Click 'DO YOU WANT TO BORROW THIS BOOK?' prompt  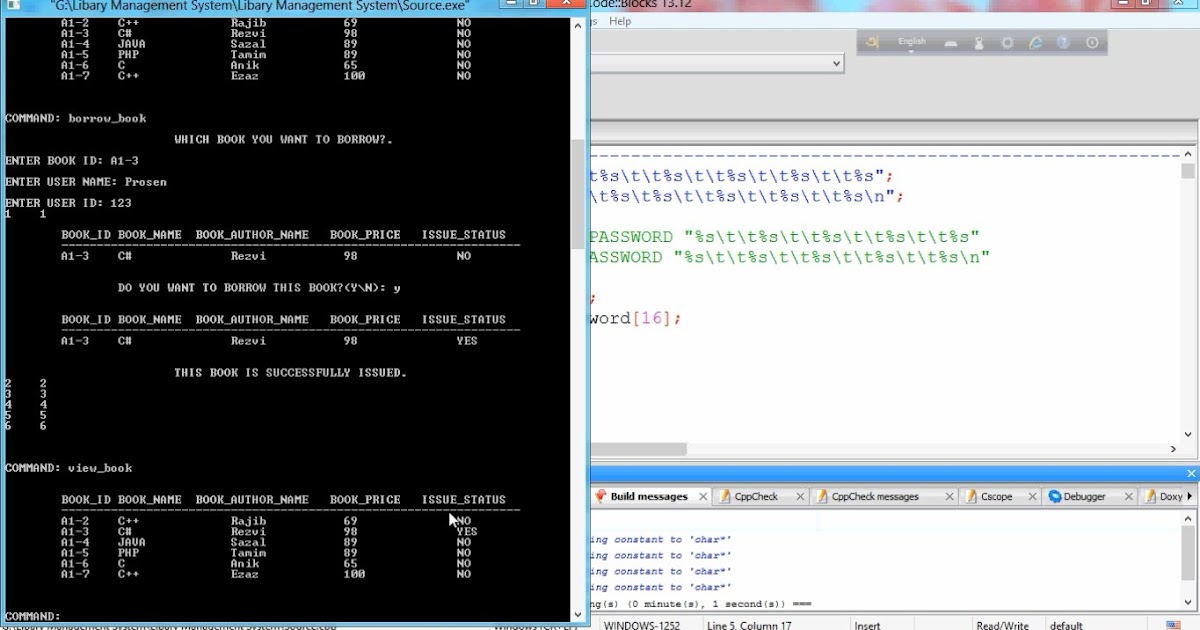coord(259,288)
